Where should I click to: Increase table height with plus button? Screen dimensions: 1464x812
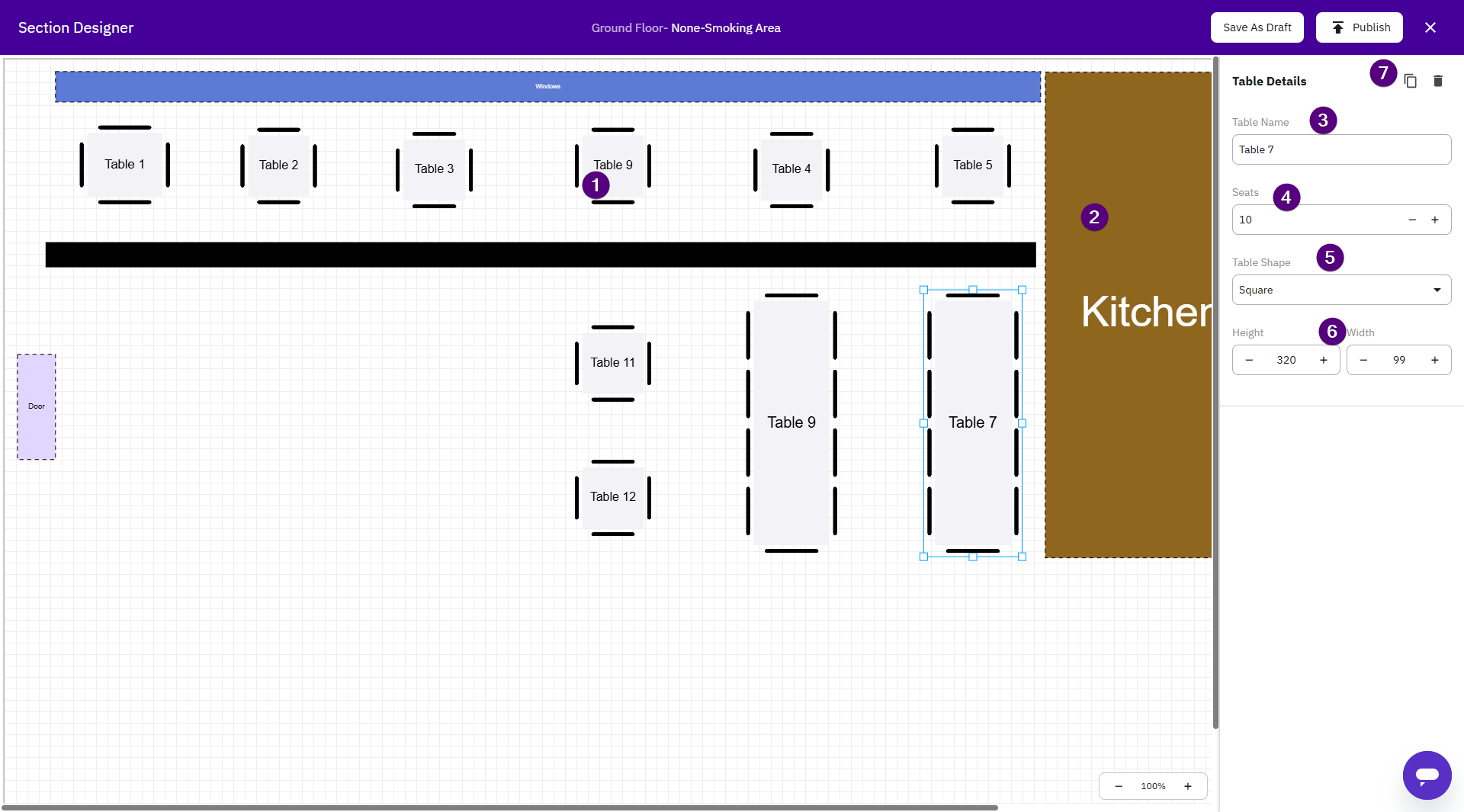pos(1324,360)
